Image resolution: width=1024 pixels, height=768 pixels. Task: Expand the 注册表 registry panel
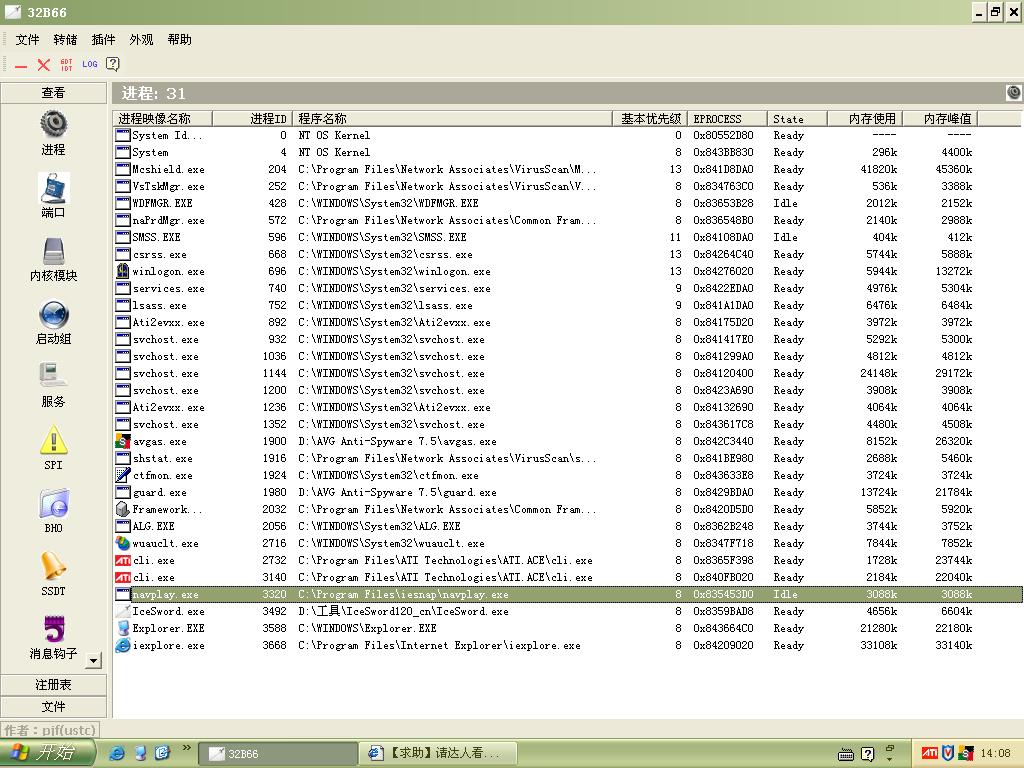coord(53,685)
